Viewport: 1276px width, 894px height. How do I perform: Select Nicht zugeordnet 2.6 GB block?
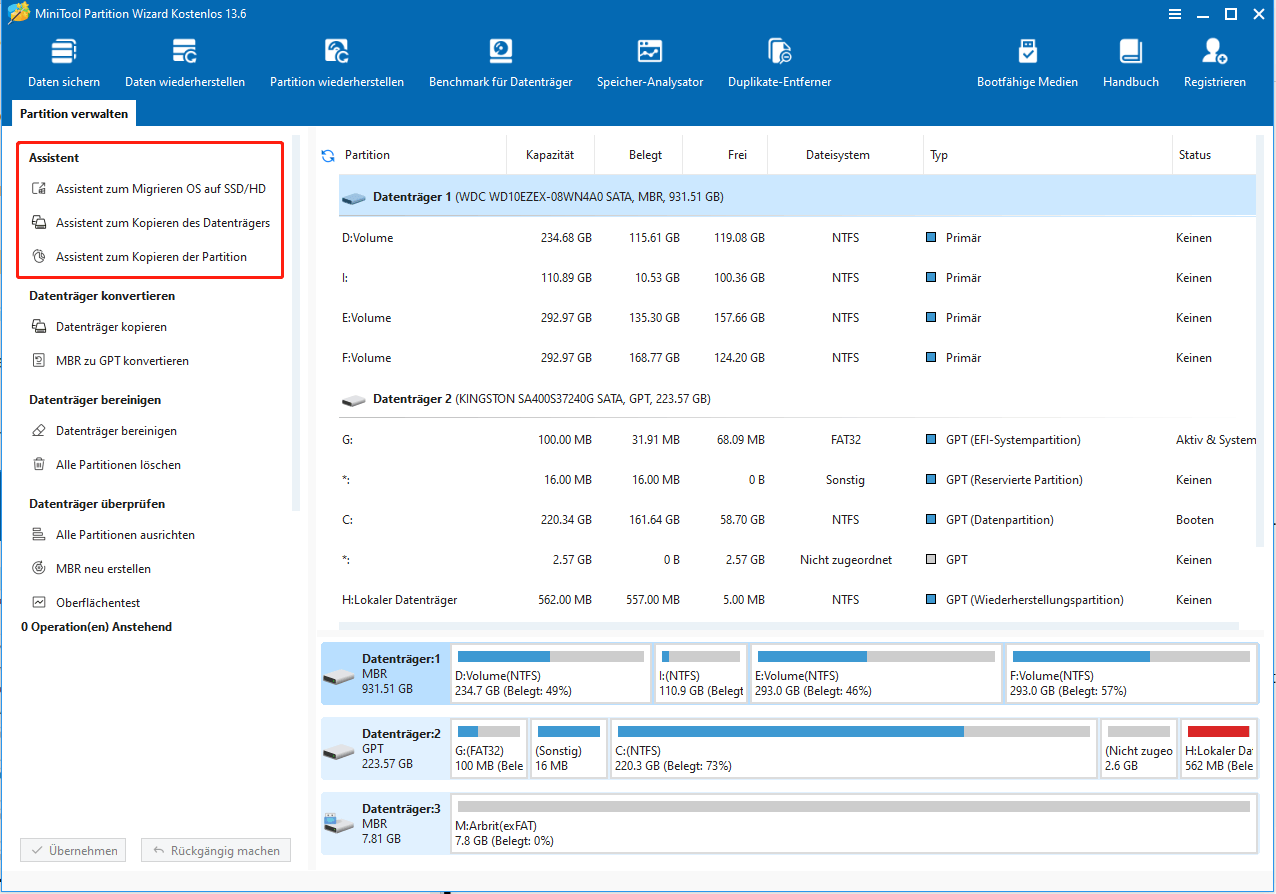[1138, 749]
